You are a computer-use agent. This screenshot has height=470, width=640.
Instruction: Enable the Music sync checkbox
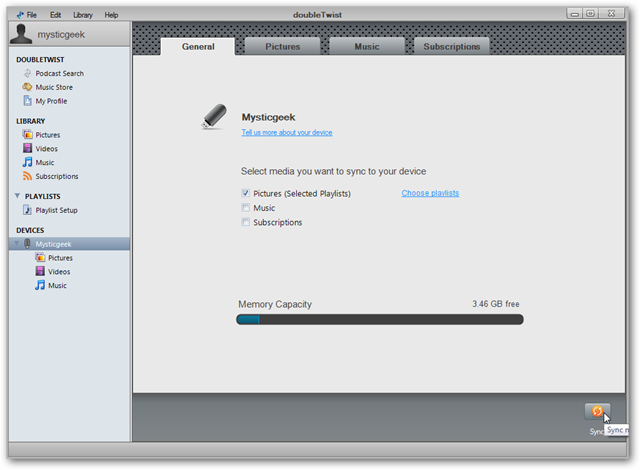pos(245,208)
